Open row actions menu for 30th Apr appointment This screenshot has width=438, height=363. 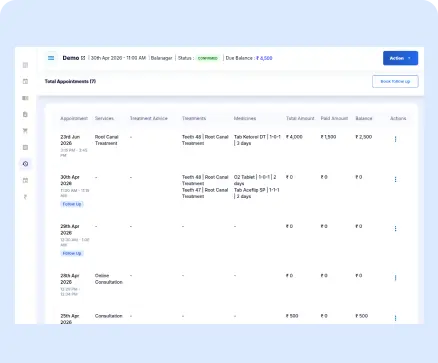[395, 179]
